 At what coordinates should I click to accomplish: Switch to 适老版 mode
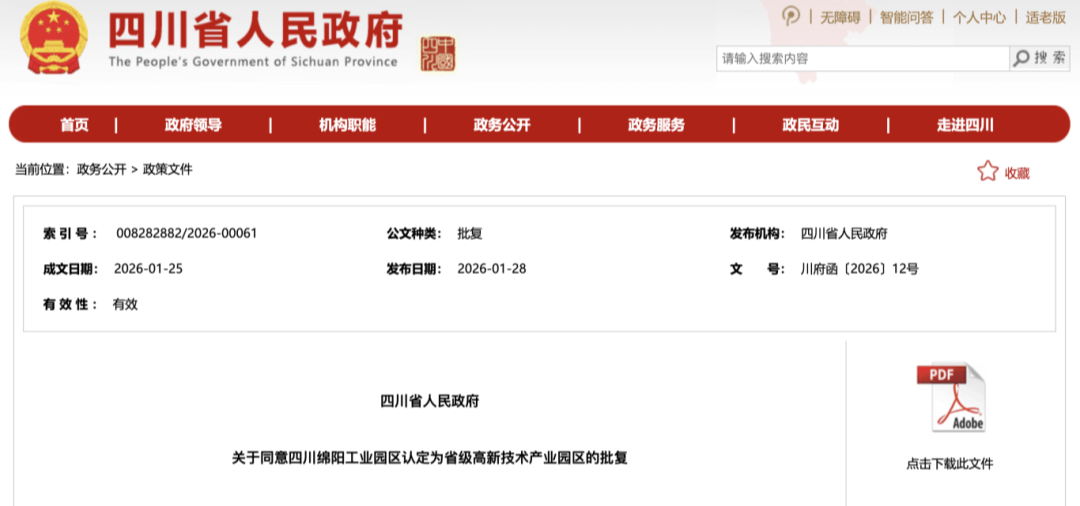pos(1046,17)
